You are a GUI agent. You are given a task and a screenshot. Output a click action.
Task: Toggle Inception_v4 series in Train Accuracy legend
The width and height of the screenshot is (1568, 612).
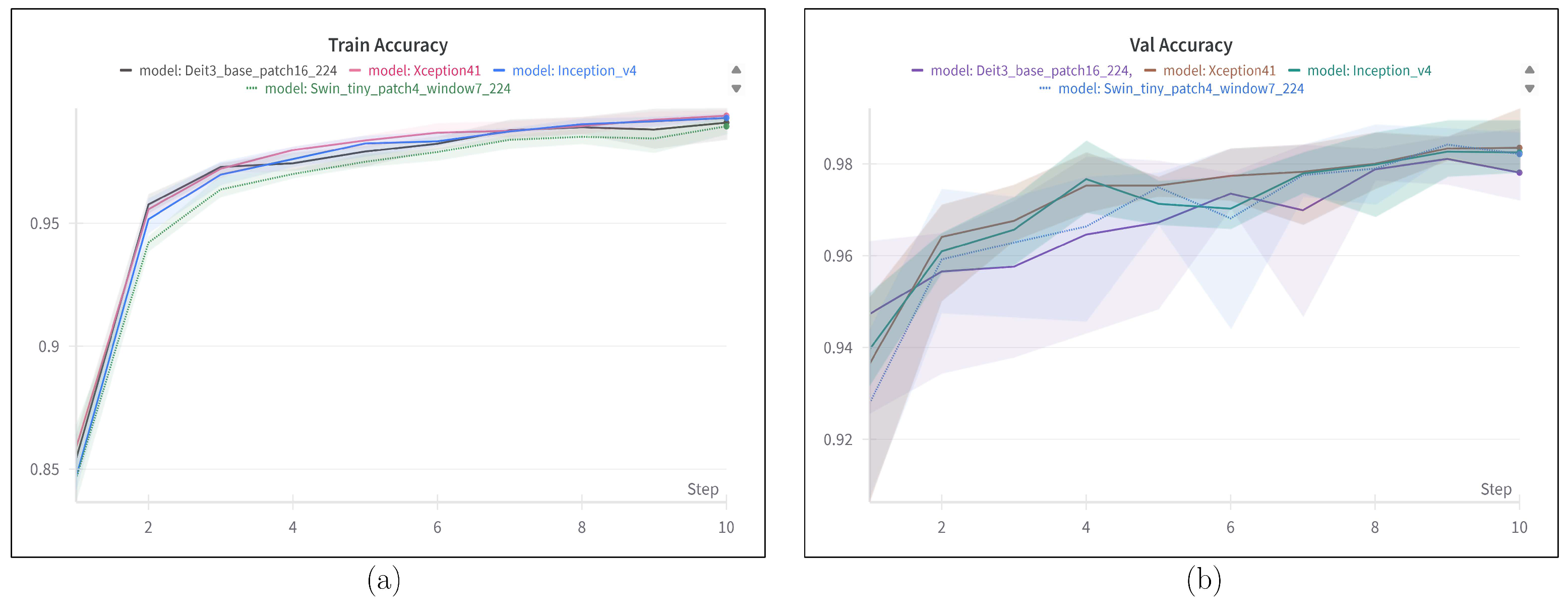(x=574, y=71)
